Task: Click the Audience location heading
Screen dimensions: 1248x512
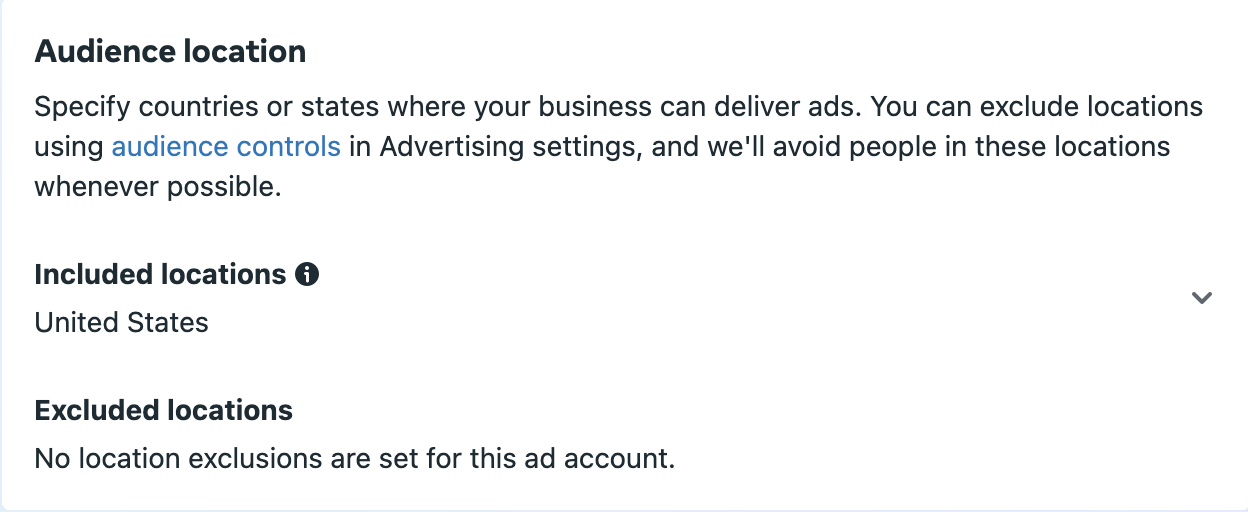Action: (170, 52)
